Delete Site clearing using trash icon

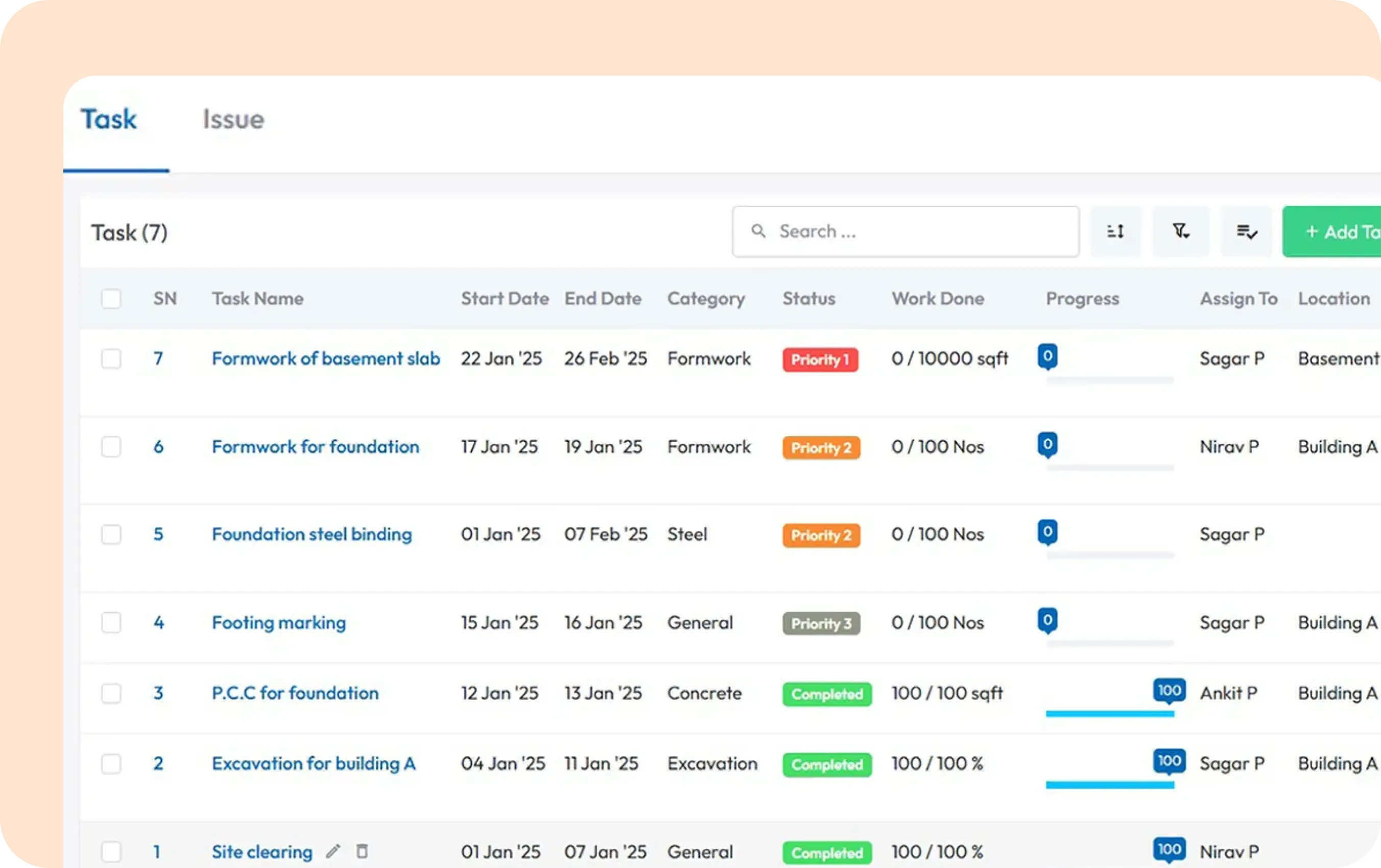click(362, 851)
